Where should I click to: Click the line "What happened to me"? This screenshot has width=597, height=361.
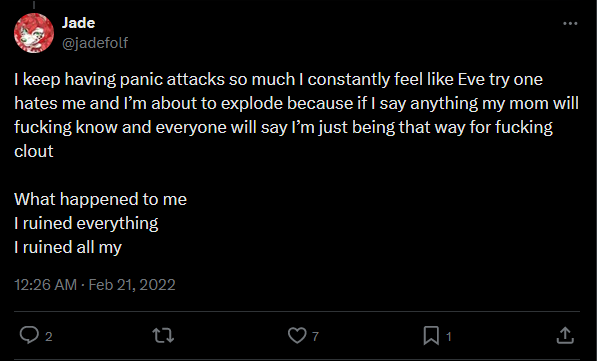101,199
